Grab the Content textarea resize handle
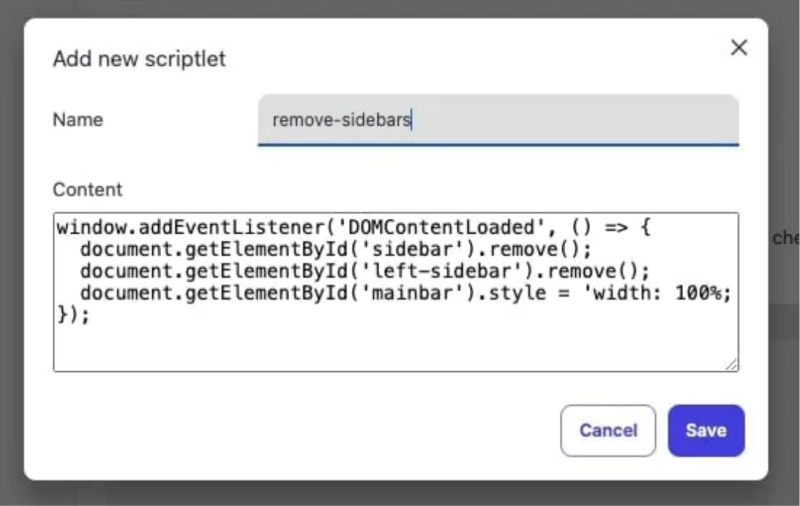This screenshot has width=800, height=506. (732, 364)
